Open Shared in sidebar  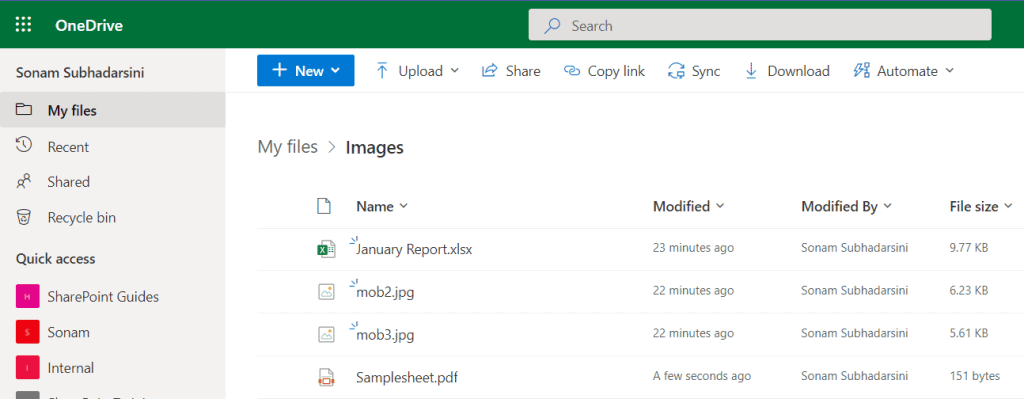click(112, 182)
